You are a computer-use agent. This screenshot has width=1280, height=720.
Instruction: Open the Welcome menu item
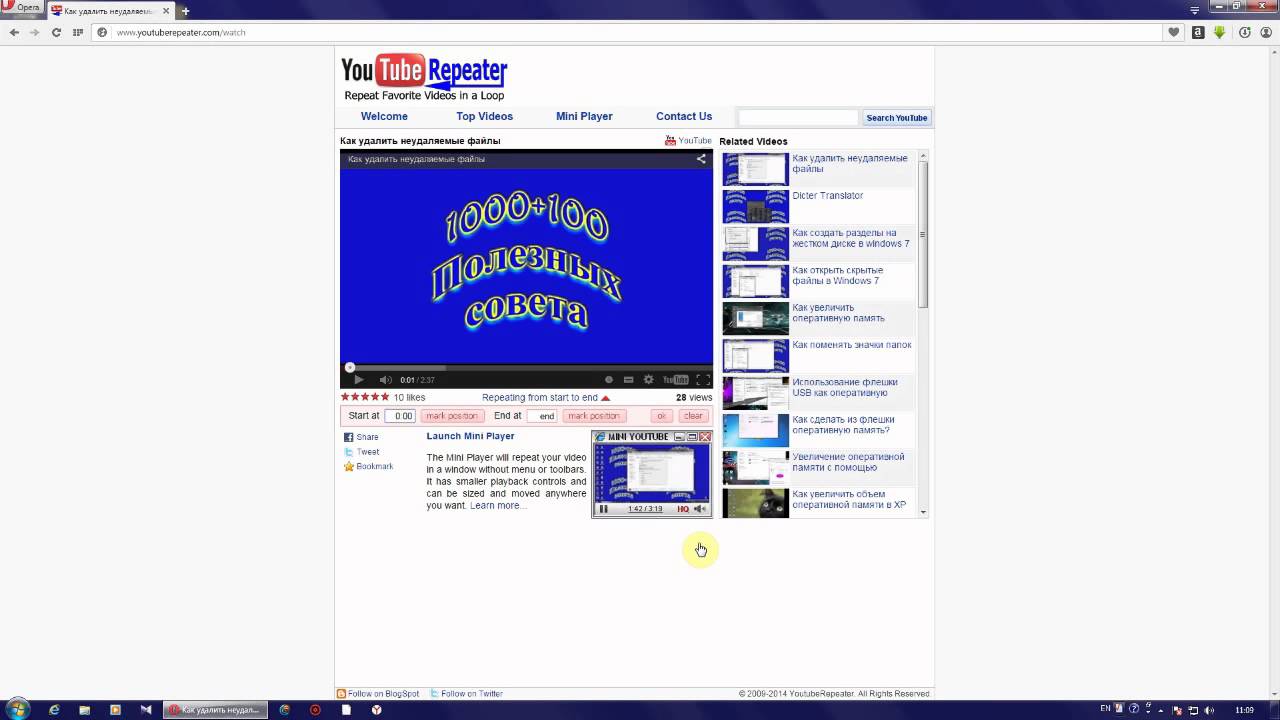pos(384,116)
